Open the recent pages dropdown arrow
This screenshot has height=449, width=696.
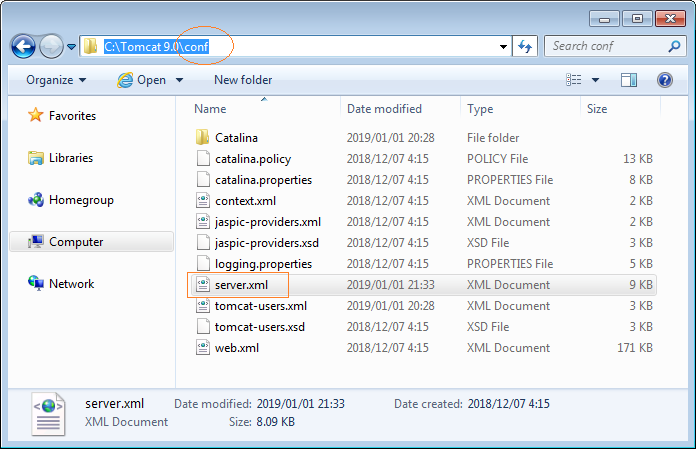click(x=71, y=47)
